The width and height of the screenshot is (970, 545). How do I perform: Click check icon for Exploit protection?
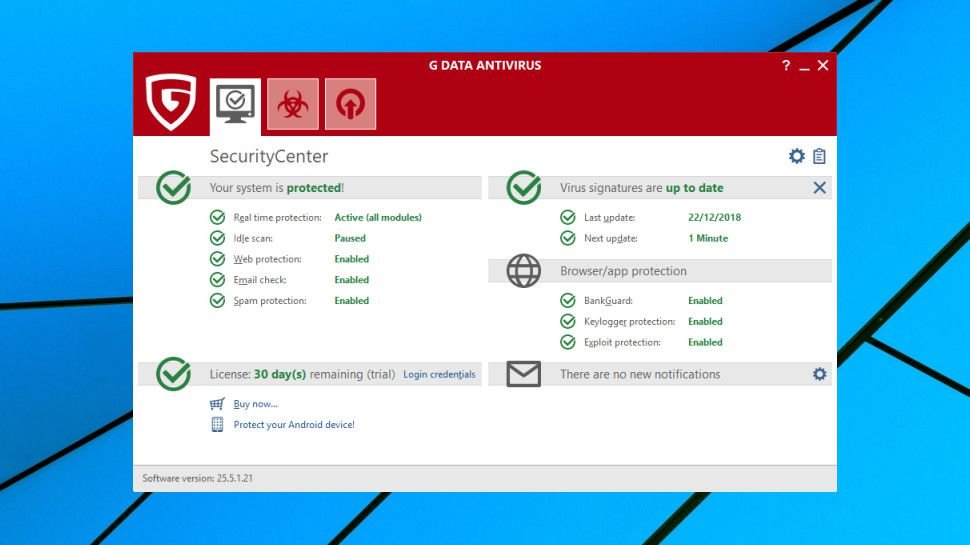[x=568, y=342]
